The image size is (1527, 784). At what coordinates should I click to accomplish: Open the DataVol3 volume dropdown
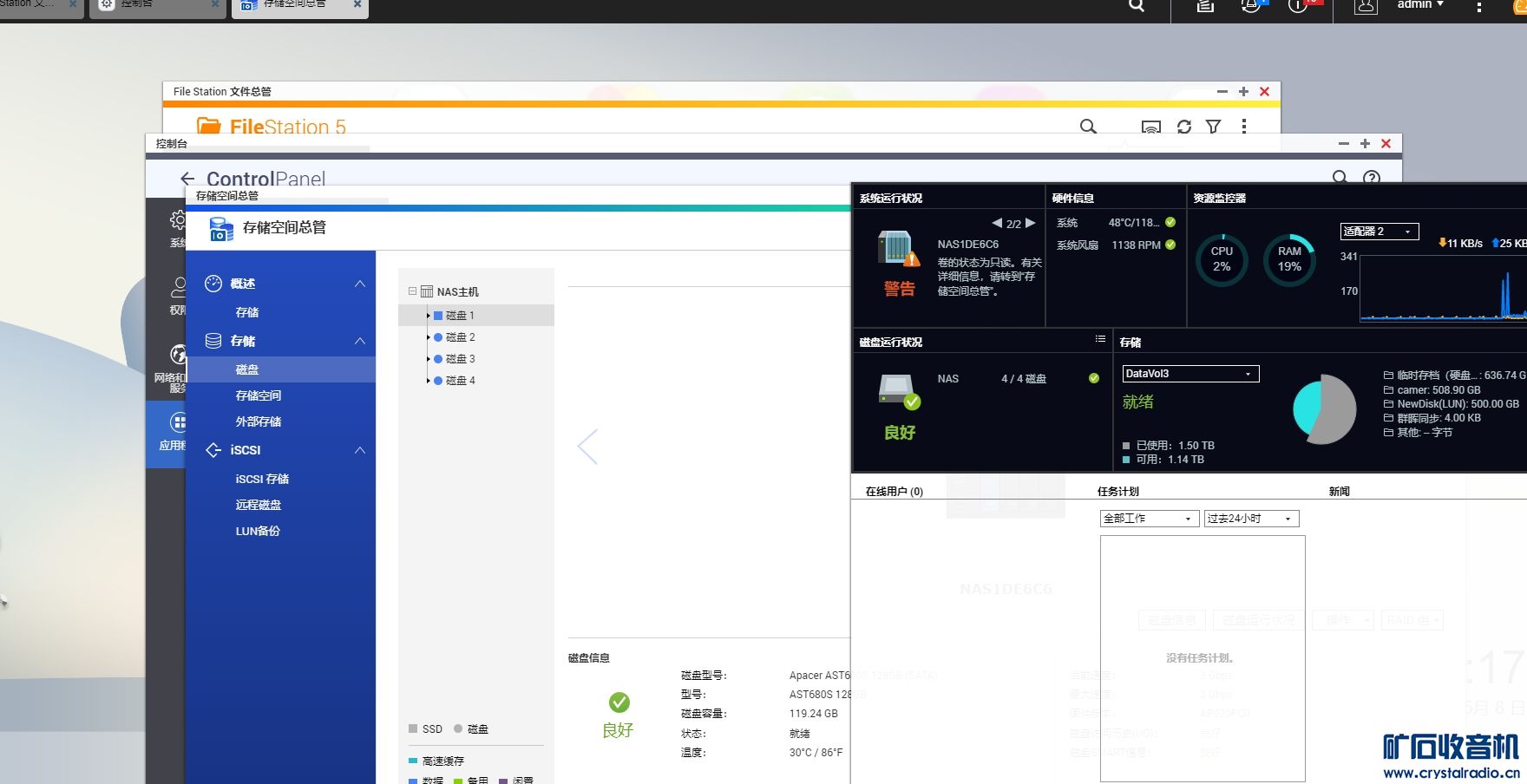(1190, 374)
